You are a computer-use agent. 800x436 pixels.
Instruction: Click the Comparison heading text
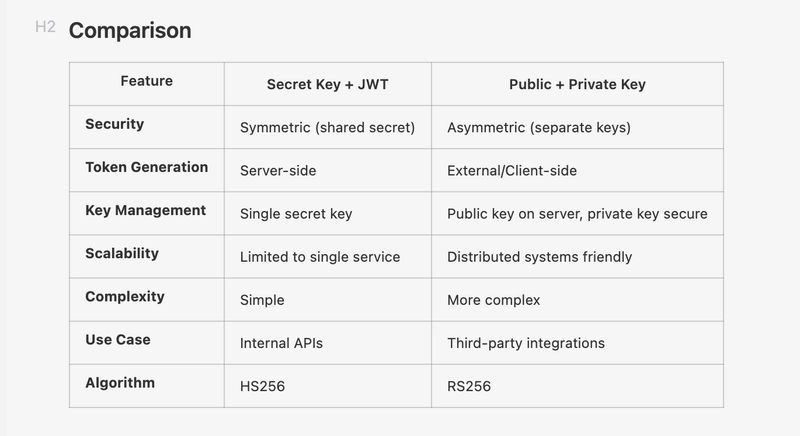pos(130,31)
